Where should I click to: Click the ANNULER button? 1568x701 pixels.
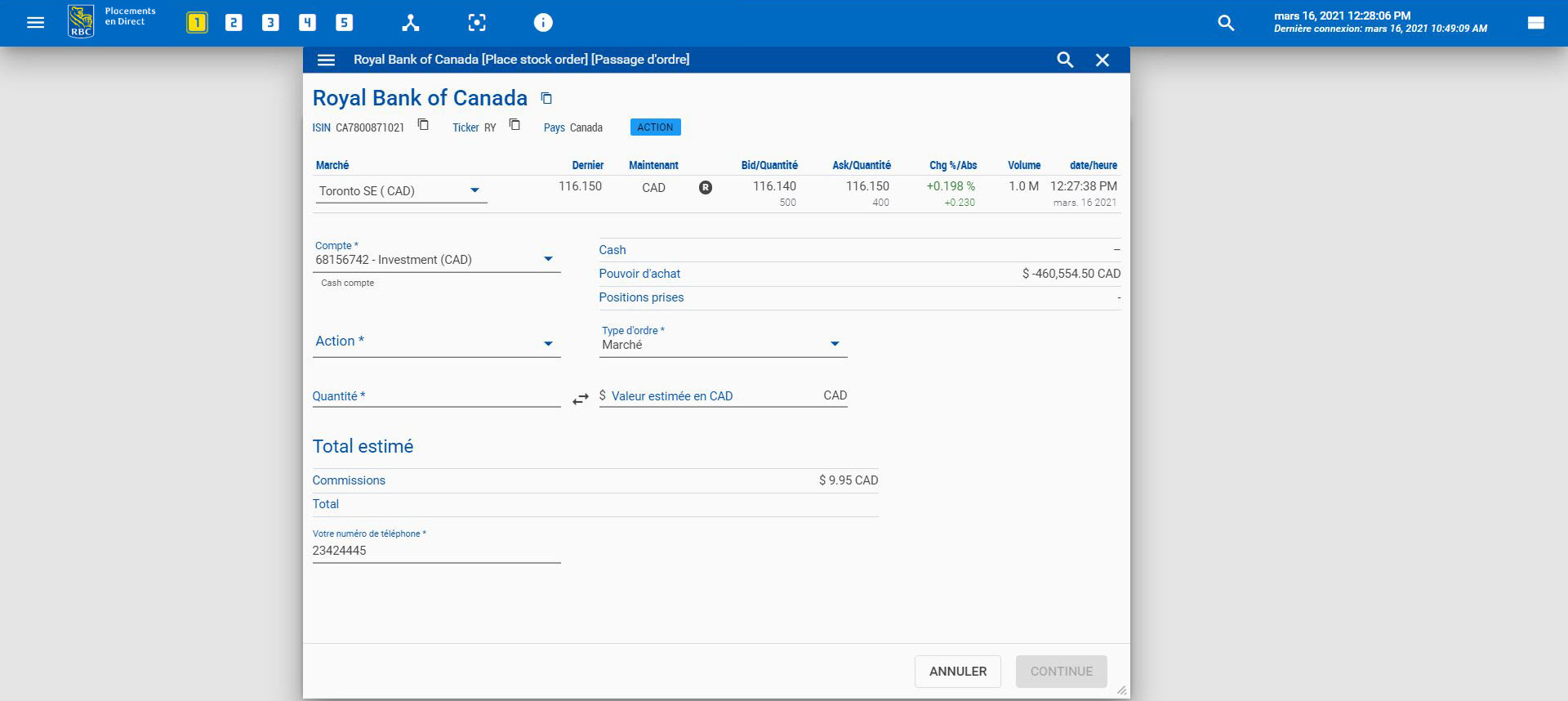point(957,671)
